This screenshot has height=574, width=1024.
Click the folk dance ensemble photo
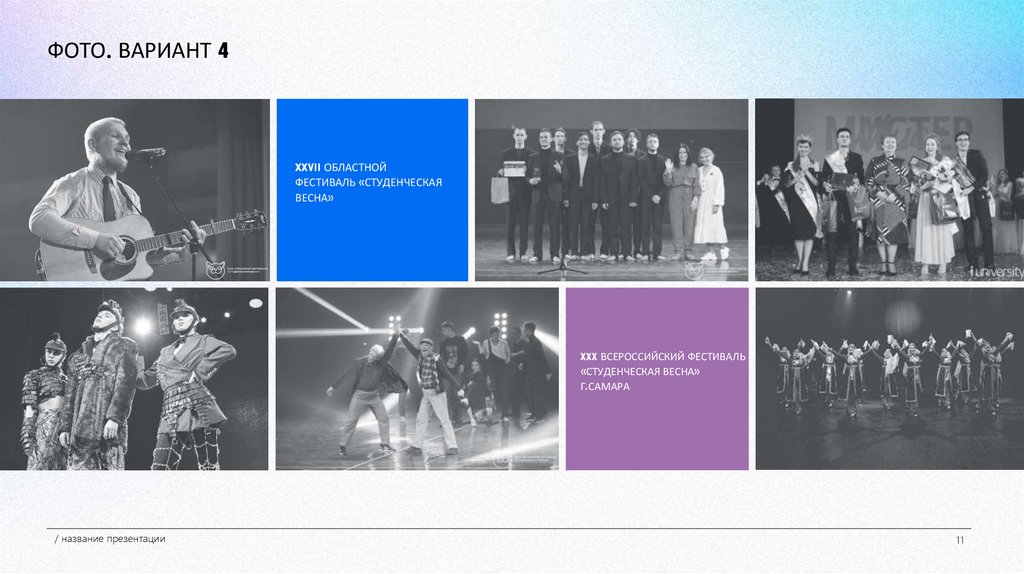pos(889,379)
